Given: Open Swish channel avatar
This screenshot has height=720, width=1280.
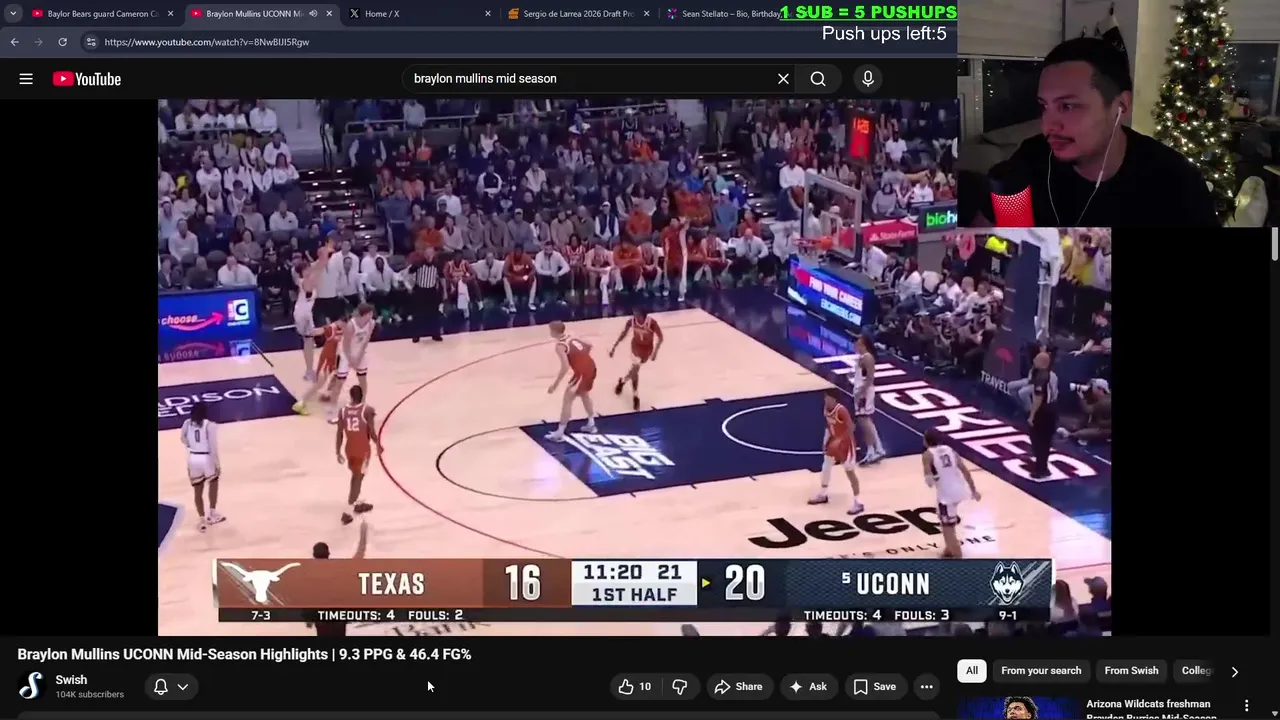Looking at the screenshot, I should (x=31, y=686).
